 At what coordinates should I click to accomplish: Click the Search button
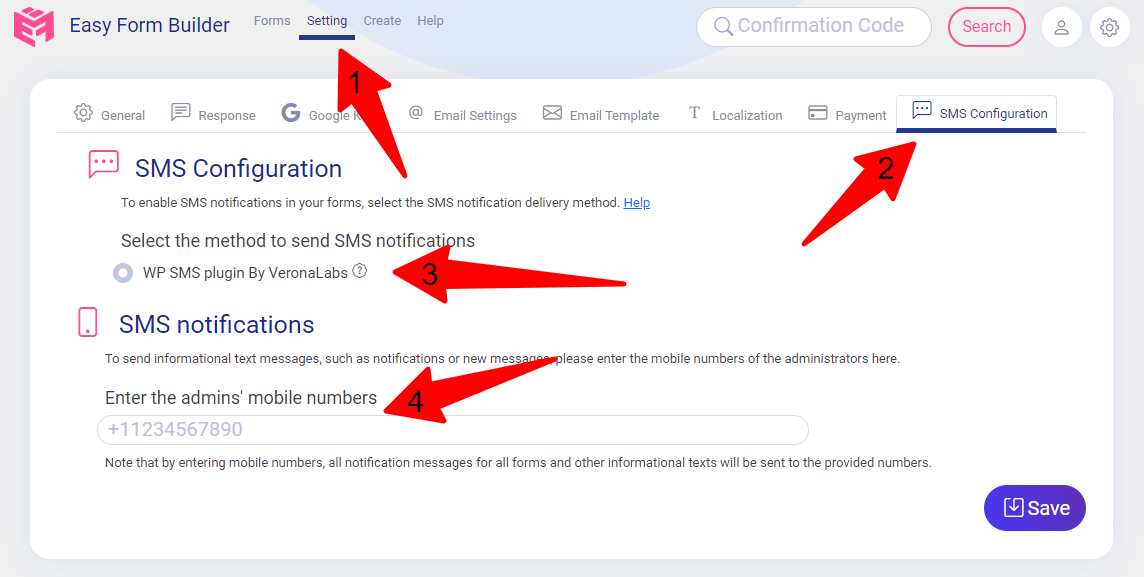pos(986,27)
